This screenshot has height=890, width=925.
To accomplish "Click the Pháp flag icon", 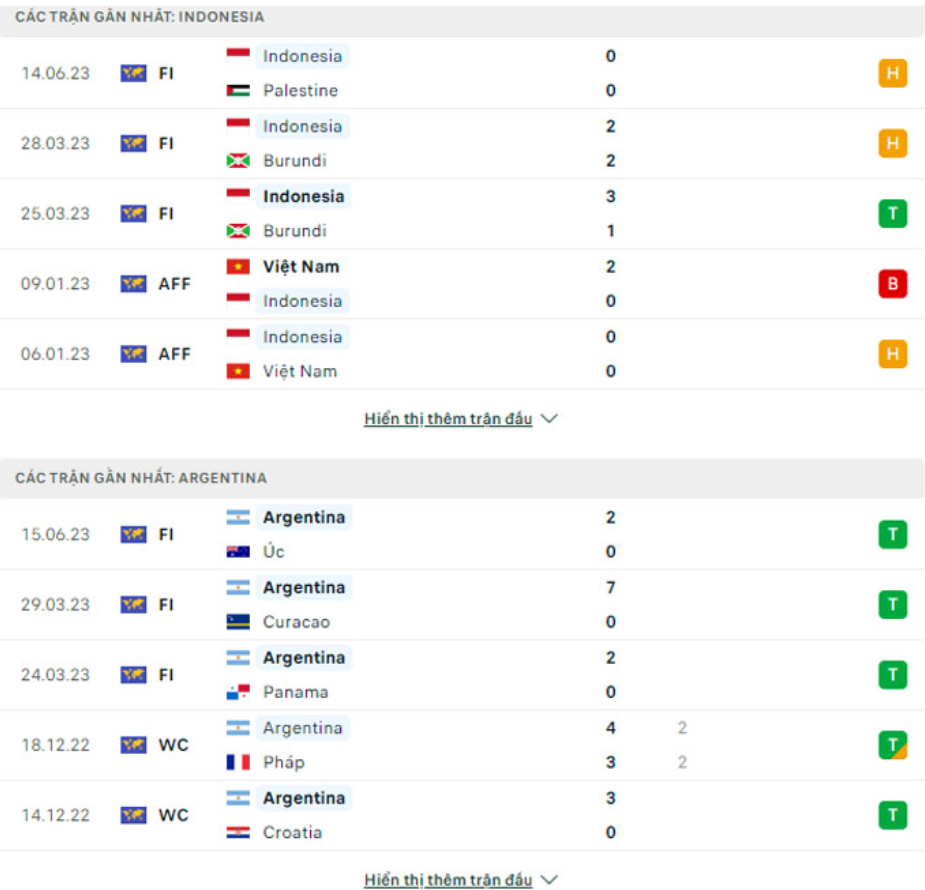I will pyautogui.click(x=240, y=762).
